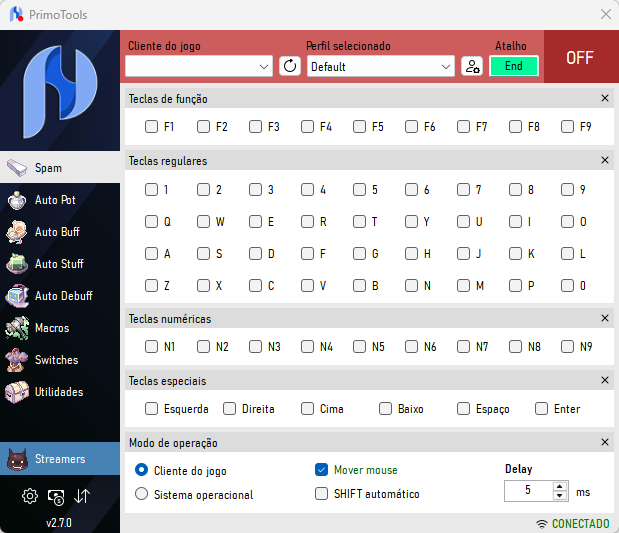
Task: Check the Enter key checkbox
Action: [x=541, y=409]
